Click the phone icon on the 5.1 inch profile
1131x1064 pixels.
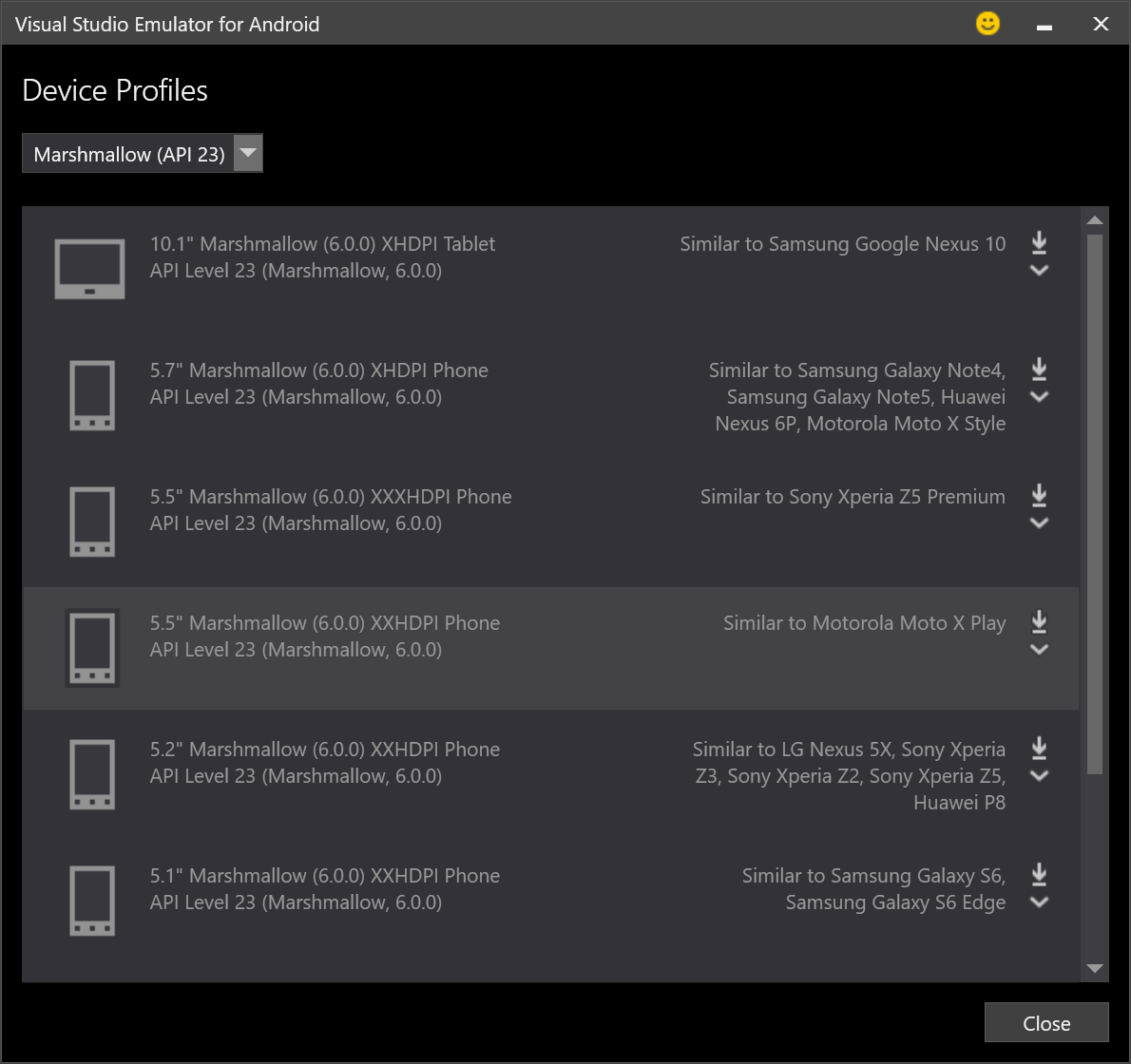(91, 900)
